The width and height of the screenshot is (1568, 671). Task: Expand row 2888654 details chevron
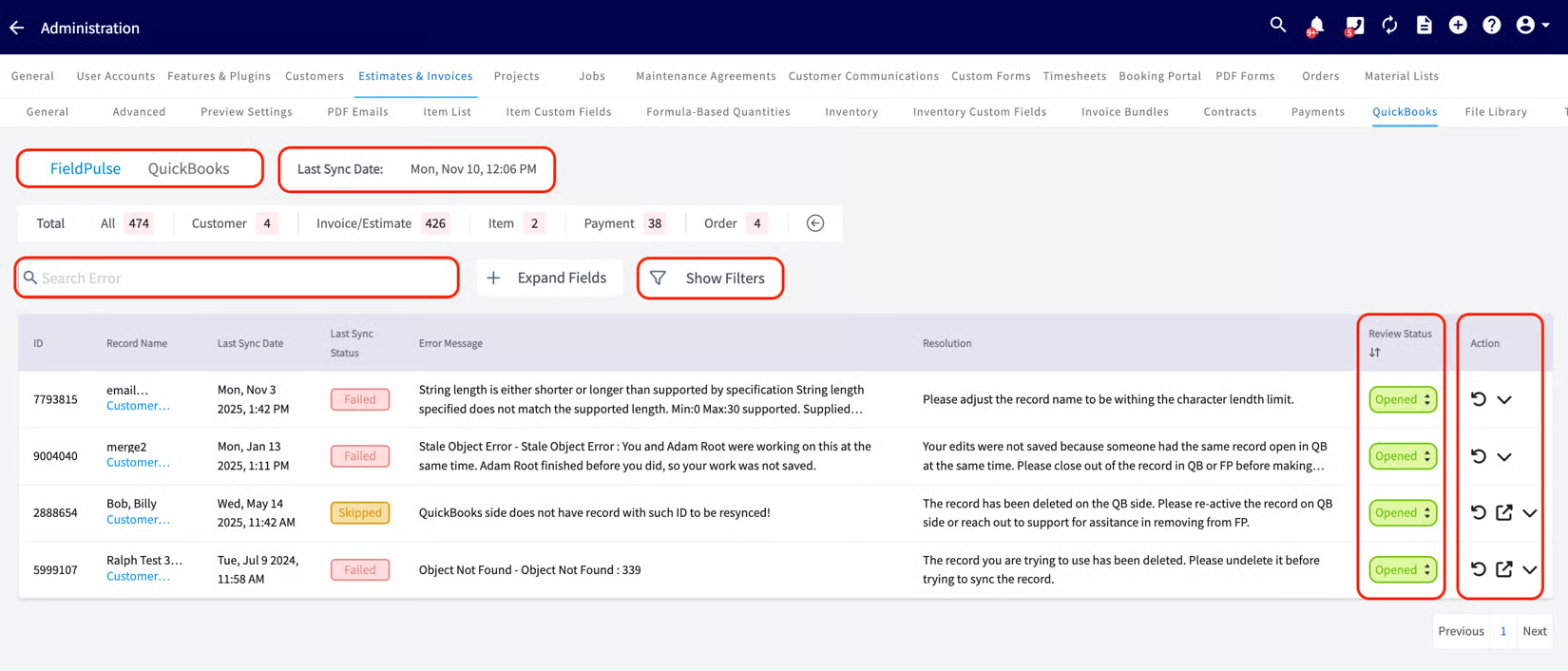(x=1529, y=513)
